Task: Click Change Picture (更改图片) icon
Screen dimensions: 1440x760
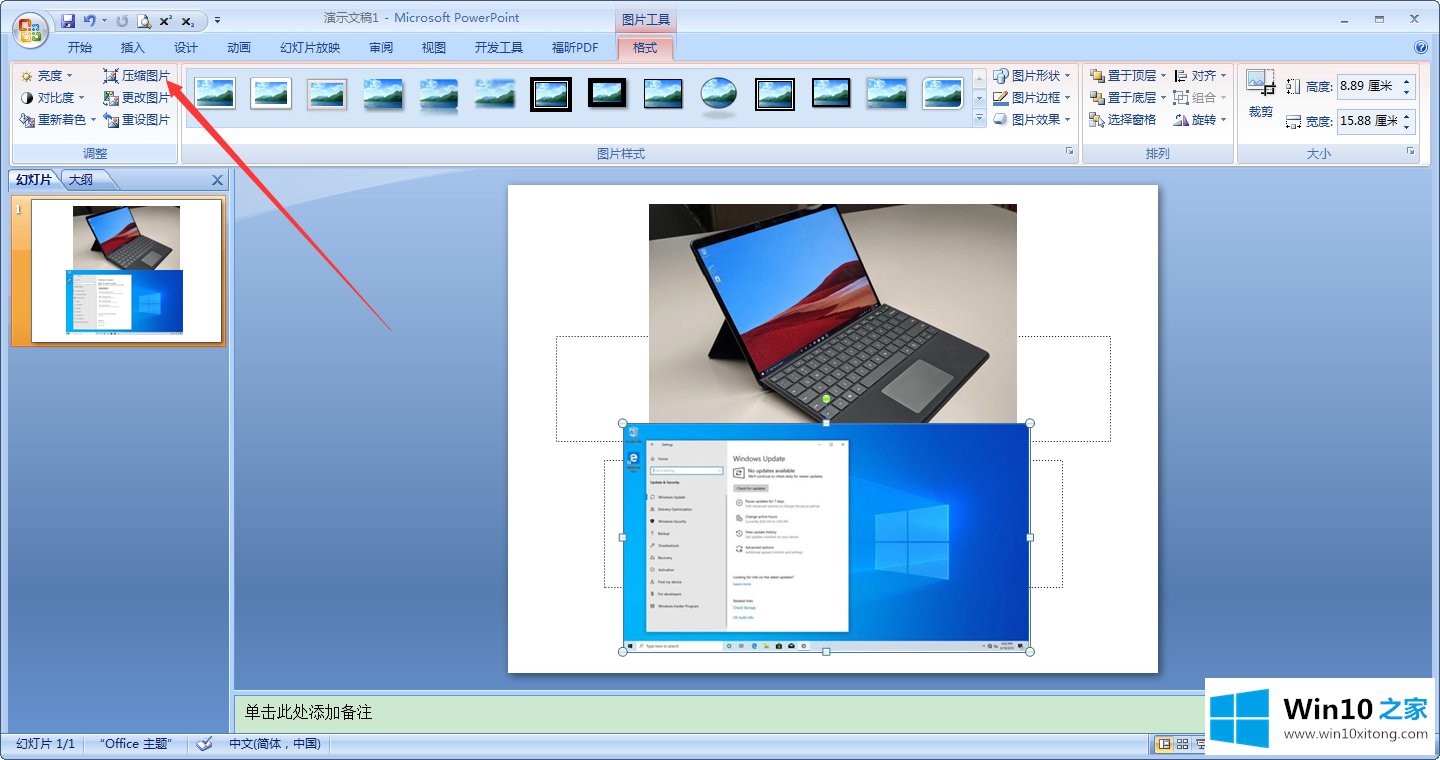Action: point(111,98)
